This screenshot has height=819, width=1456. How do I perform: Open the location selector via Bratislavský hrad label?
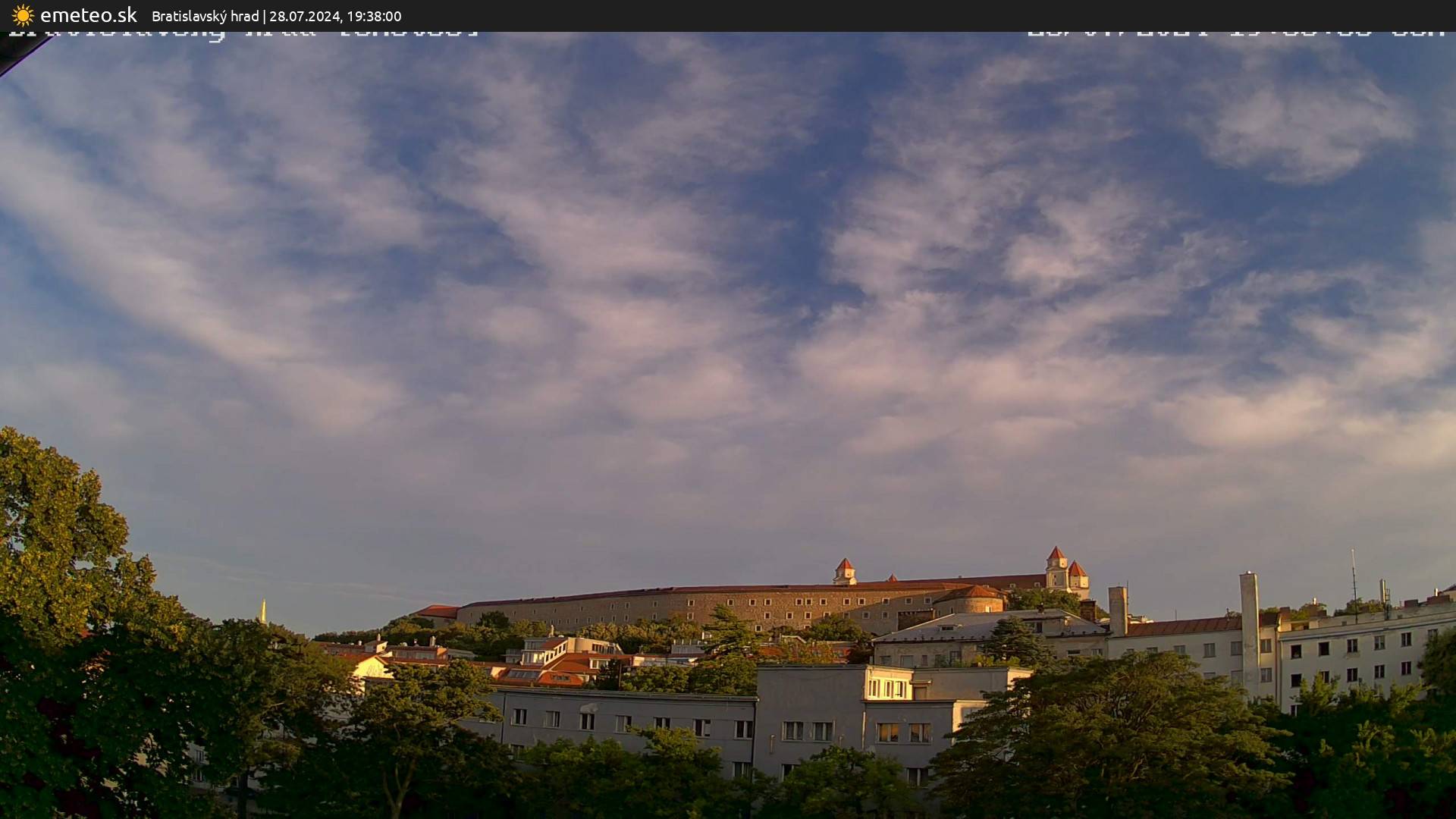pos(207,15)
